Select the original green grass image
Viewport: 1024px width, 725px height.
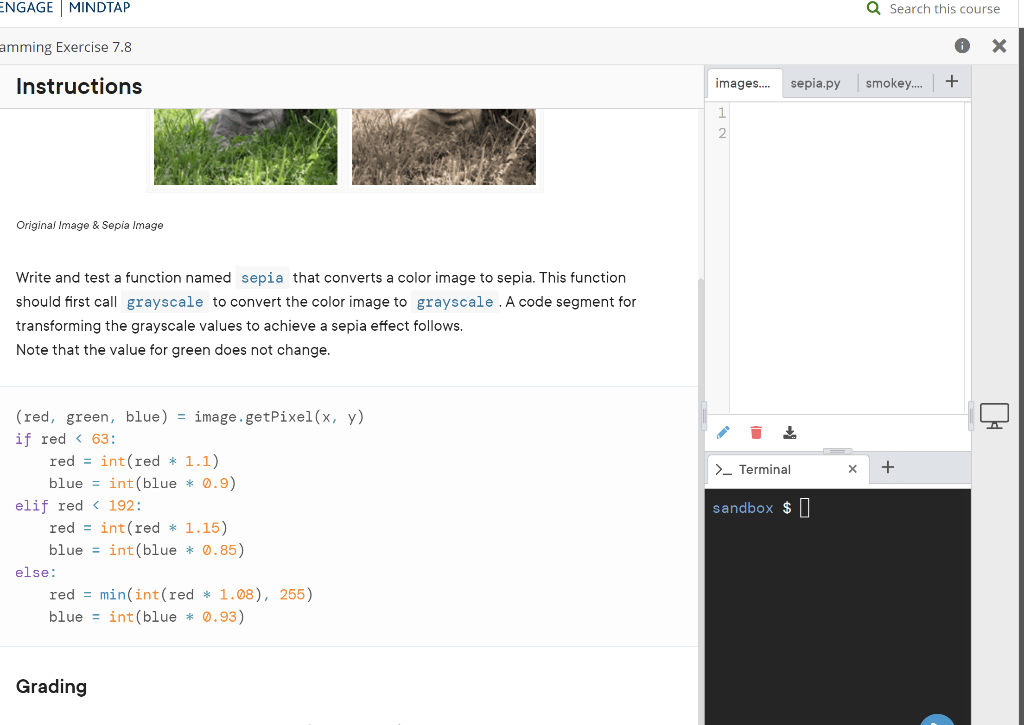coord(245,145)
